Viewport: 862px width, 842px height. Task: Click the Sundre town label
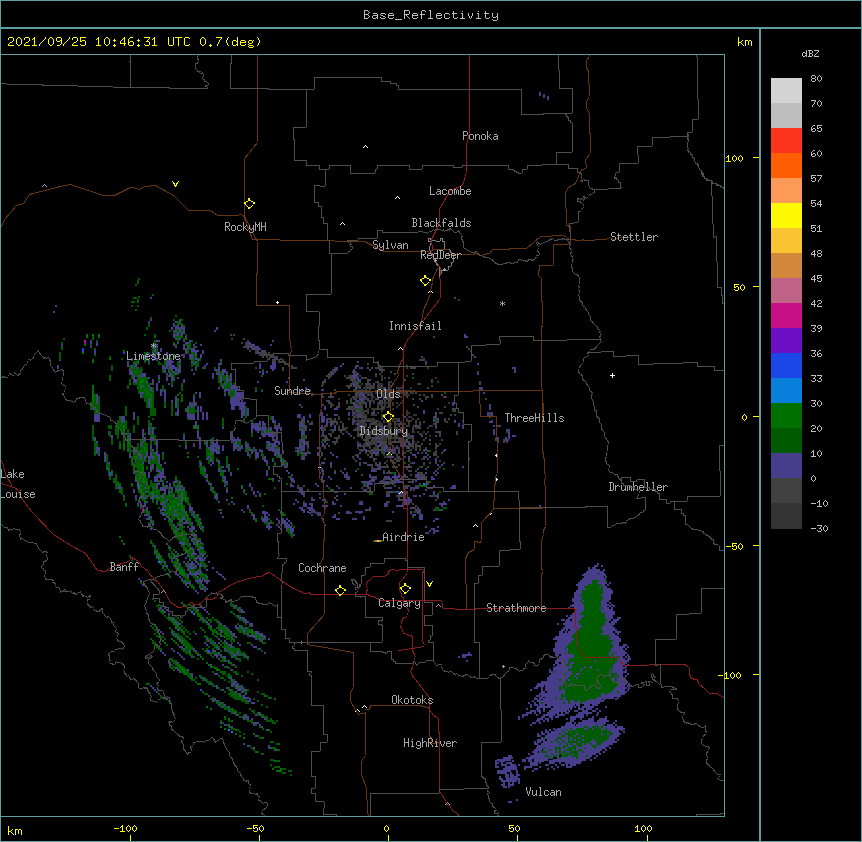coord(292,391)
